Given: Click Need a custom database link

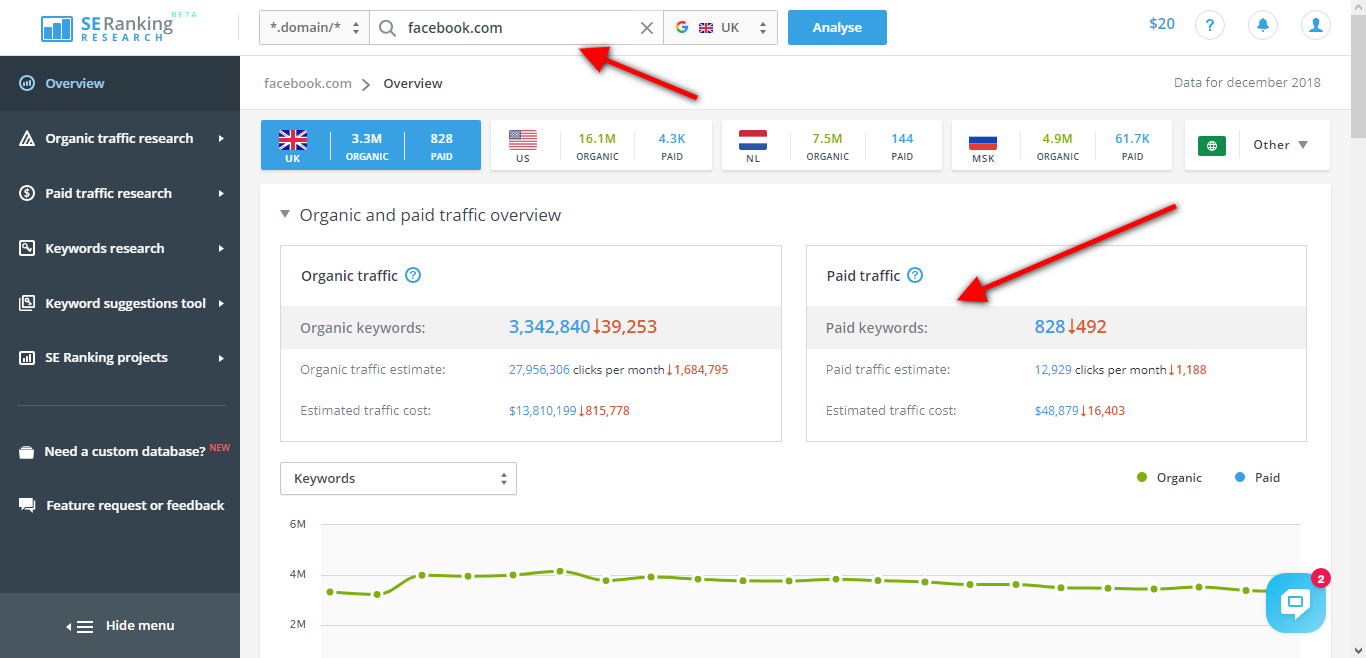Looking at the screenshot, I should pyautogui.click(x=125, y=451).
